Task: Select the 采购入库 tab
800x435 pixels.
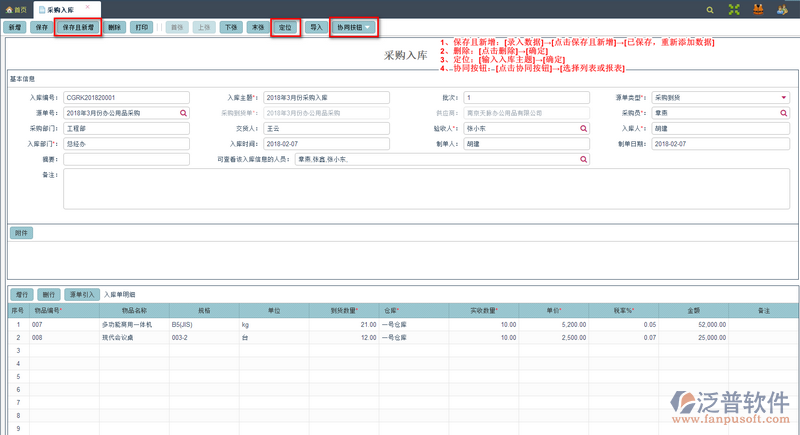Action: click(x=58, y=8)
